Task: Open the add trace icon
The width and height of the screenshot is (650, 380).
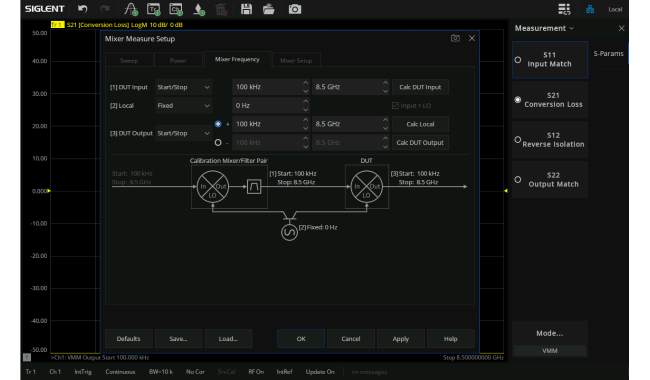Action: 153,9
